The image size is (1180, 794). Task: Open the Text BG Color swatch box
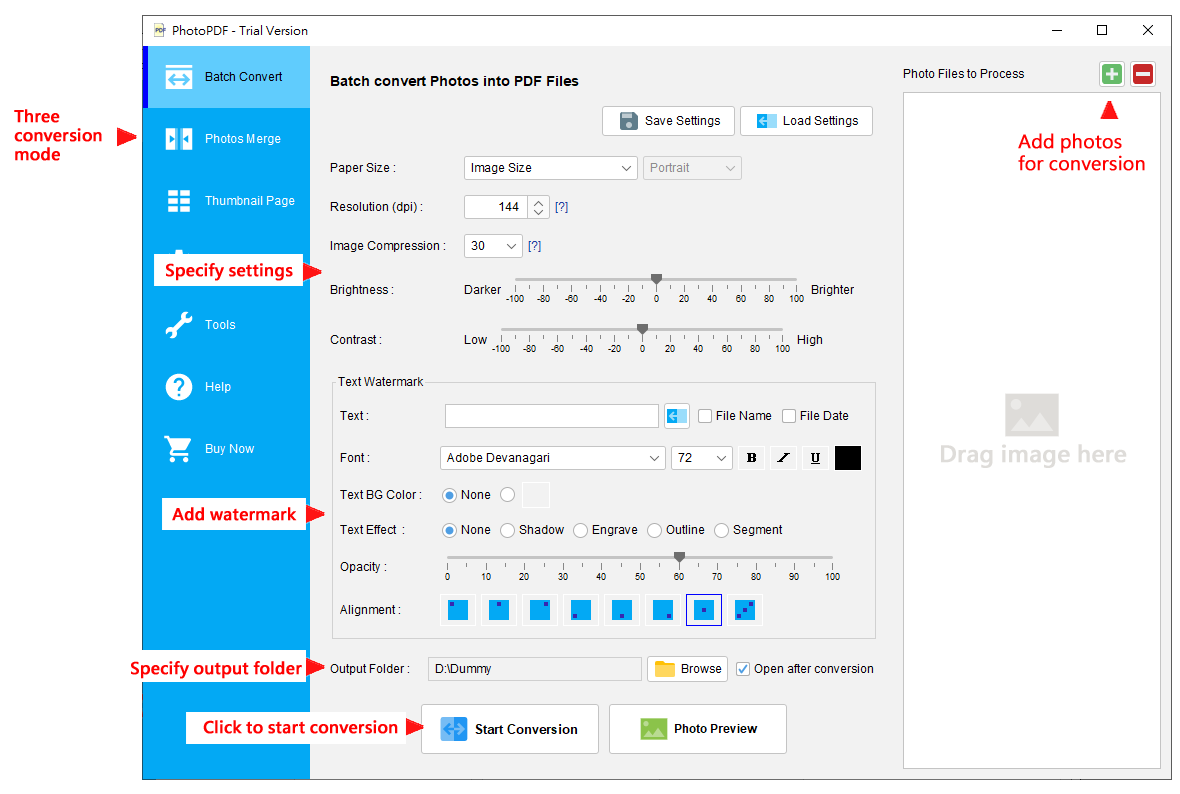click(x=536, y=494)
